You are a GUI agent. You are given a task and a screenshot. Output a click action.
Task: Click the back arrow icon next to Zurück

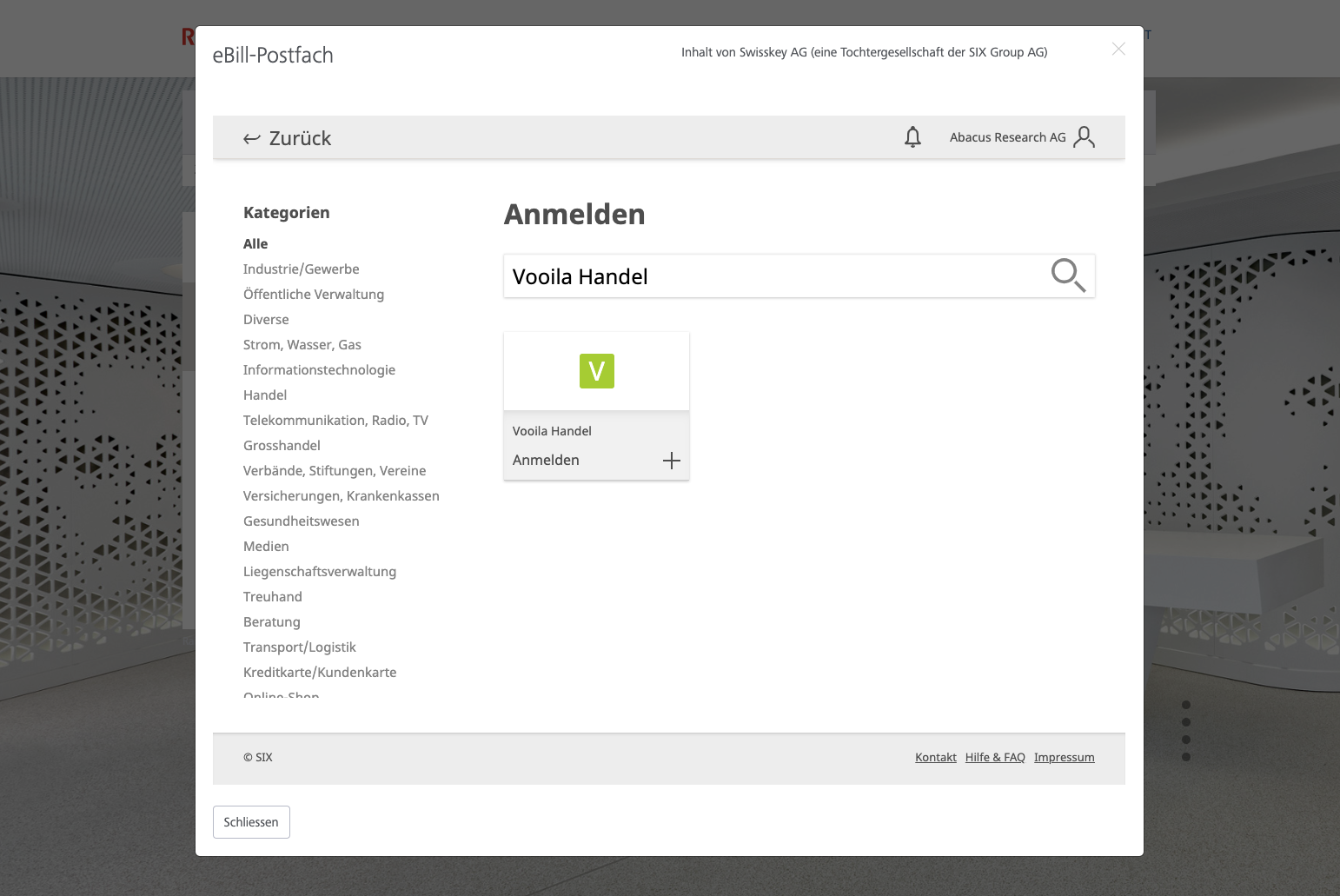252,137
